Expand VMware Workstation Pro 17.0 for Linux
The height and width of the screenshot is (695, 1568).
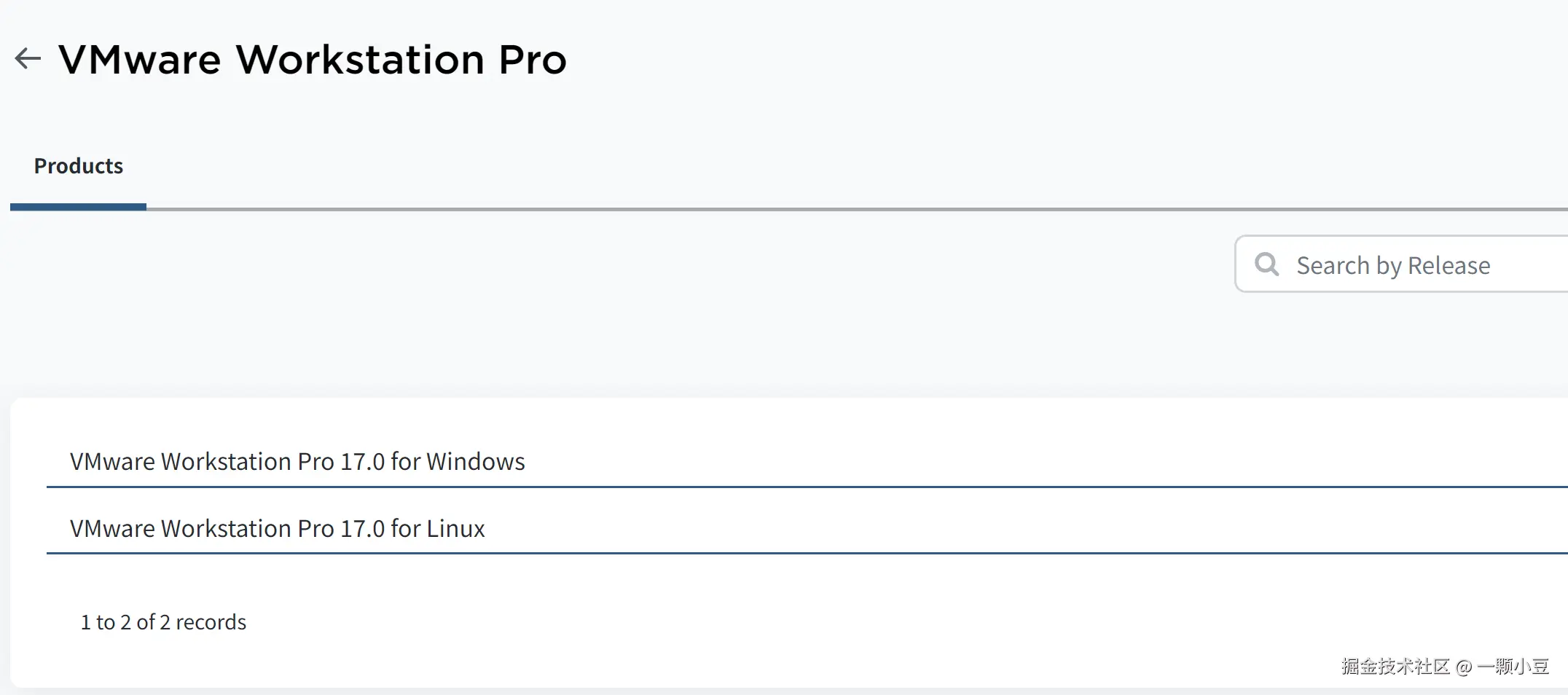(277, 528)
